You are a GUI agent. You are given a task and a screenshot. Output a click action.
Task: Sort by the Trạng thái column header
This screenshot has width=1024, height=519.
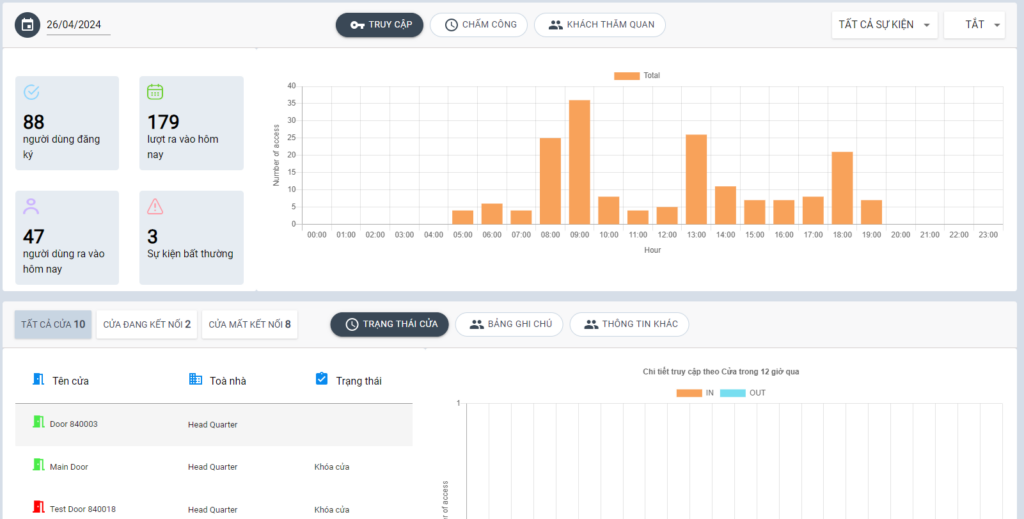tap(358, 380)
